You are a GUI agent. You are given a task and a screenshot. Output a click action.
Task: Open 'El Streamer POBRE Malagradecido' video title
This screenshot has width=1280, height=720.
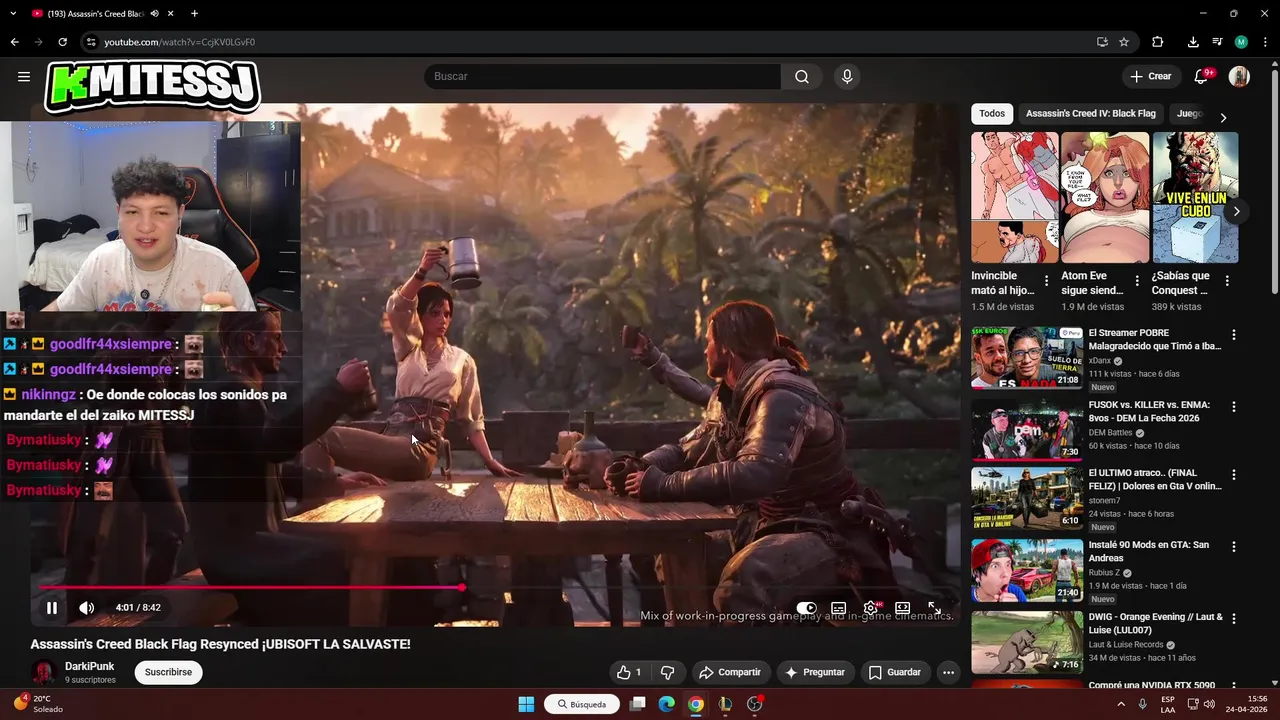1154,339
